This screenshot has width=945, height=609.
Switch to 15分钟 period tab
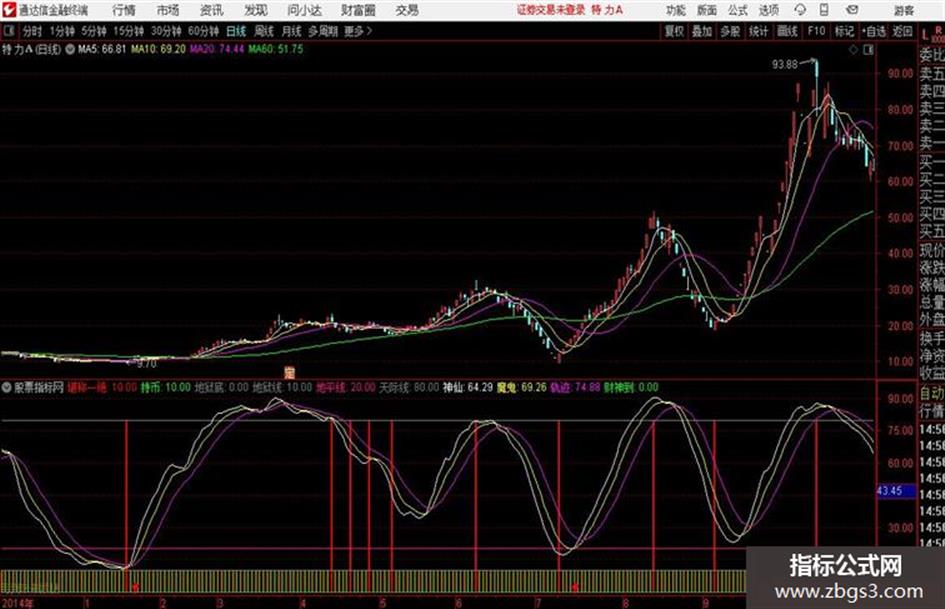(128, 31)
